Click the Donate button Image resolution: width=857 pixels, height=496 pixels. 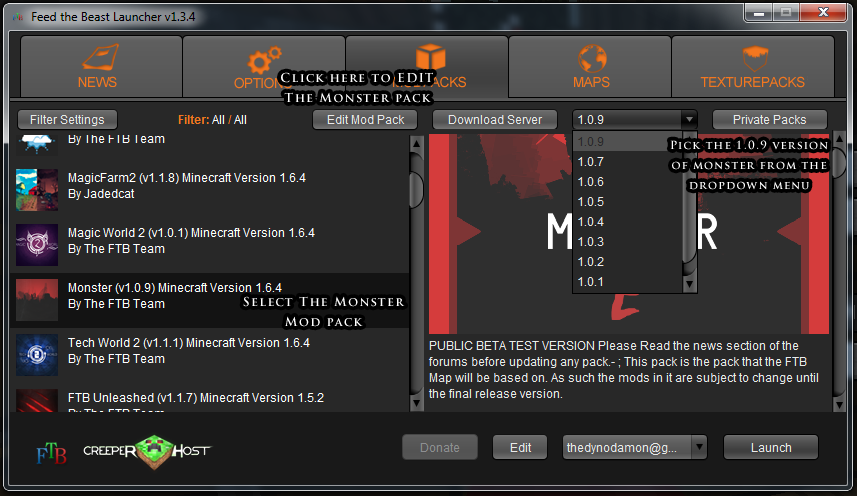(x=440, y=448)
